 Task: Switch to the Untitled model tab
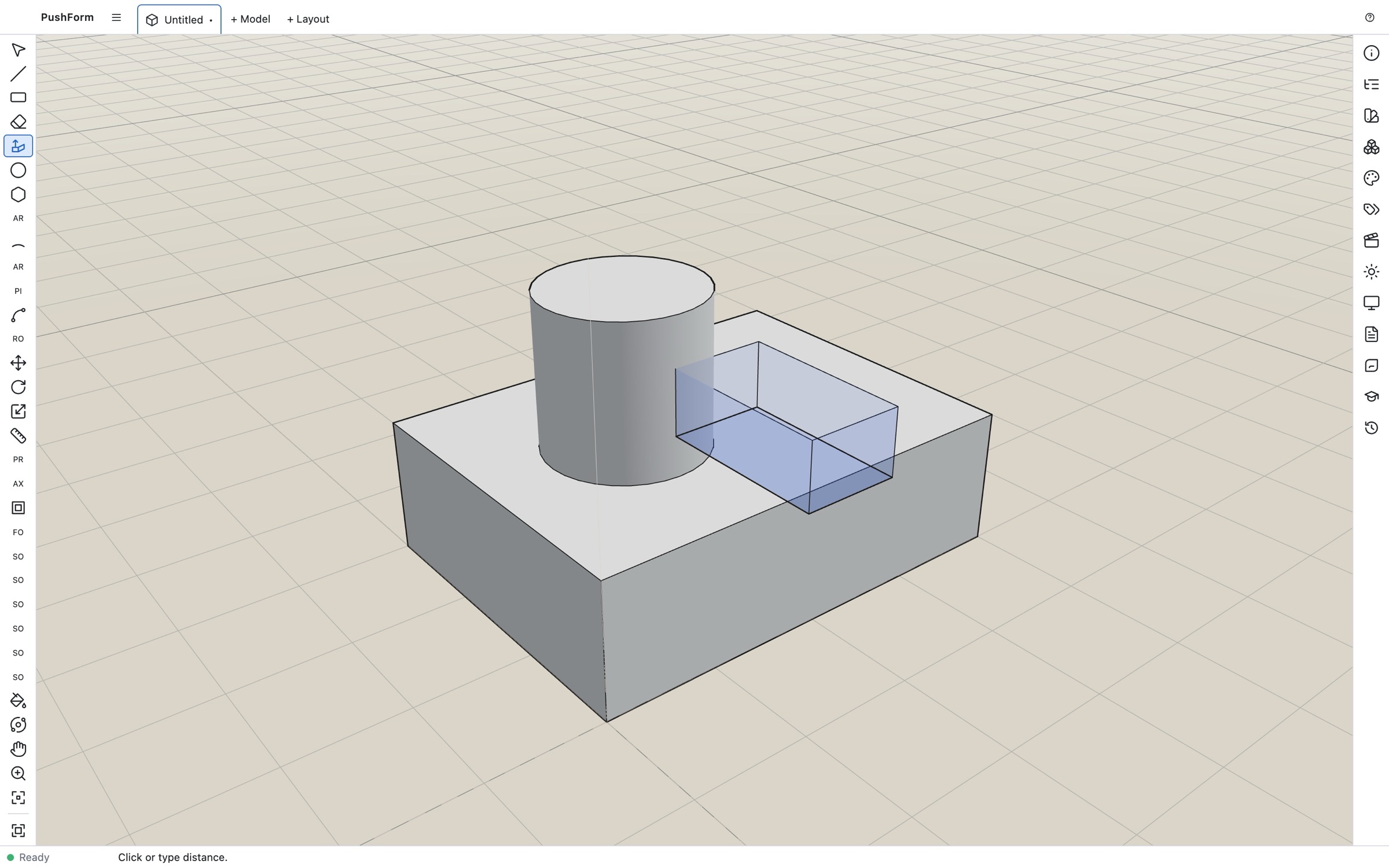[x=179, y=20]
